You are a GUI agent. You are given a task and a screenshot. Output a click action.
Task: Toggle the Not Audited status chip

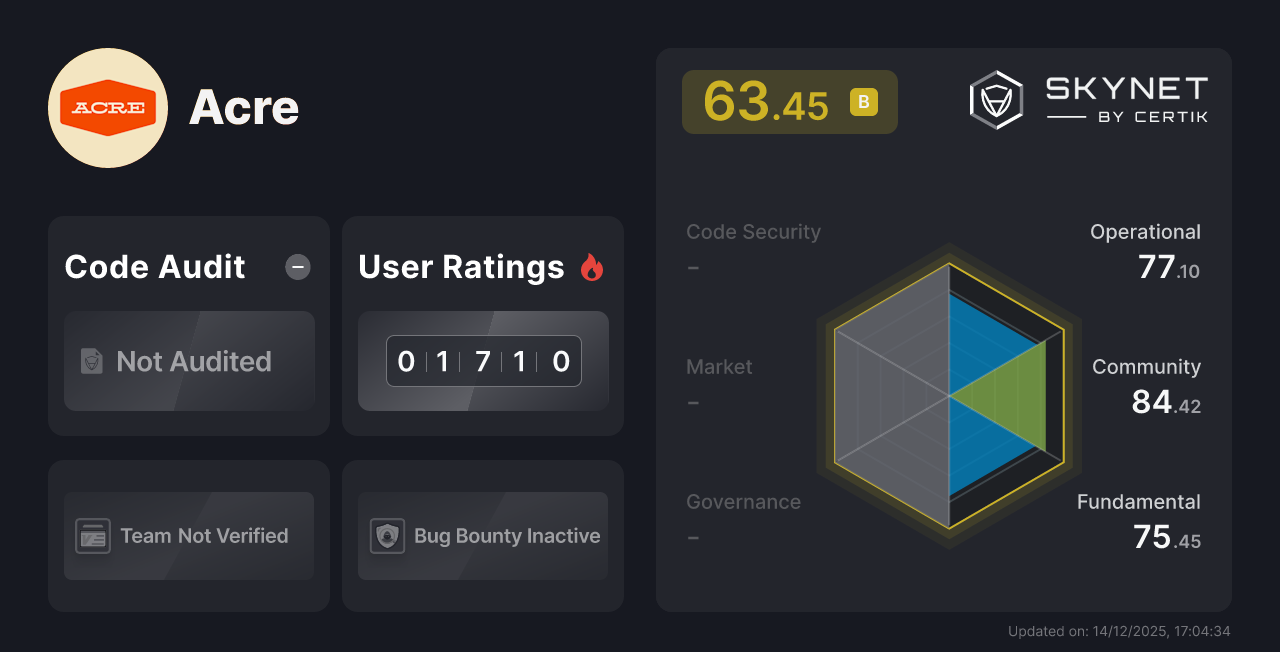[x=189, y=362]
